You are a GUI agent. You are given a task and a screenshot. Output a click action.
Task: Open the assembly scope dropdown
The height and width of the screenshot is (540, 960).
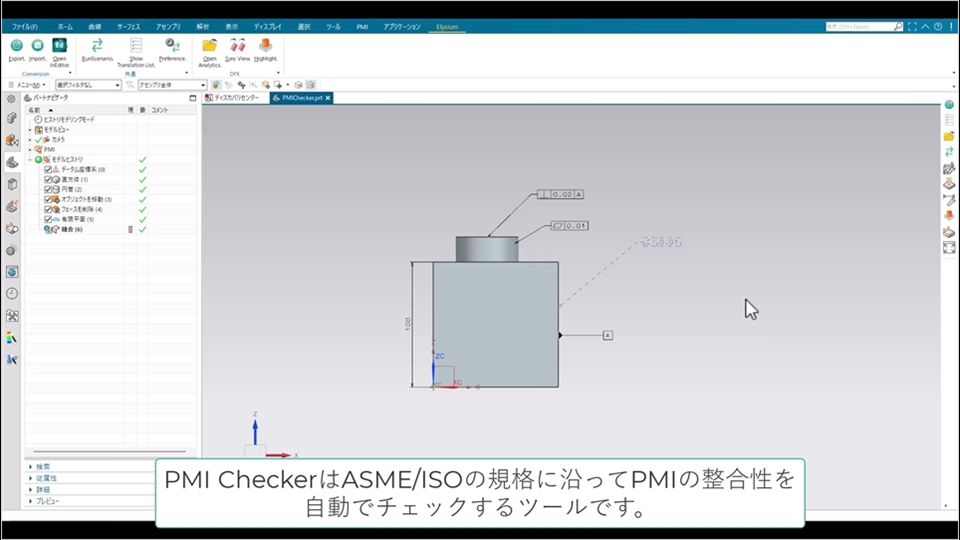[x=172, y=85]
